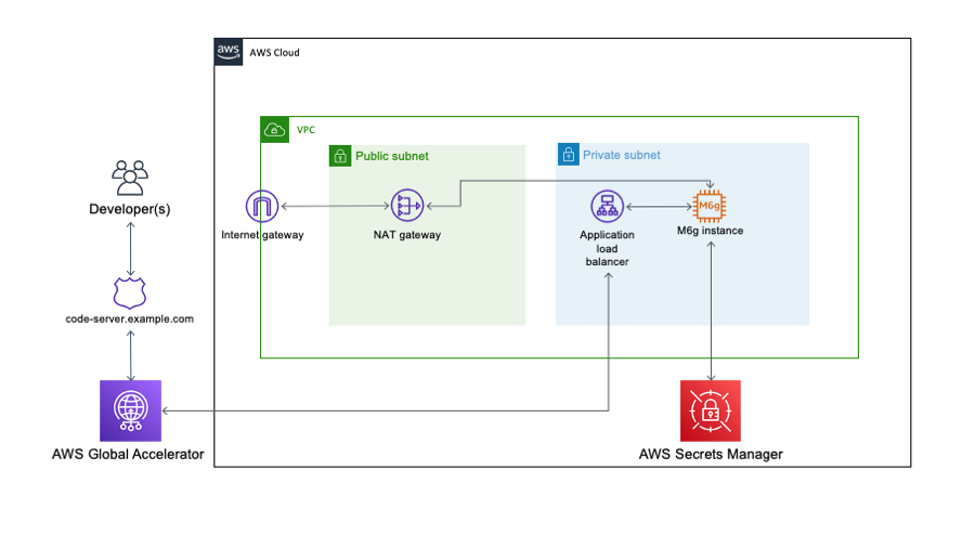Click the Internet gateway icon
The width and height of the screenshot is (977, 550).
[x=262, y=206]
